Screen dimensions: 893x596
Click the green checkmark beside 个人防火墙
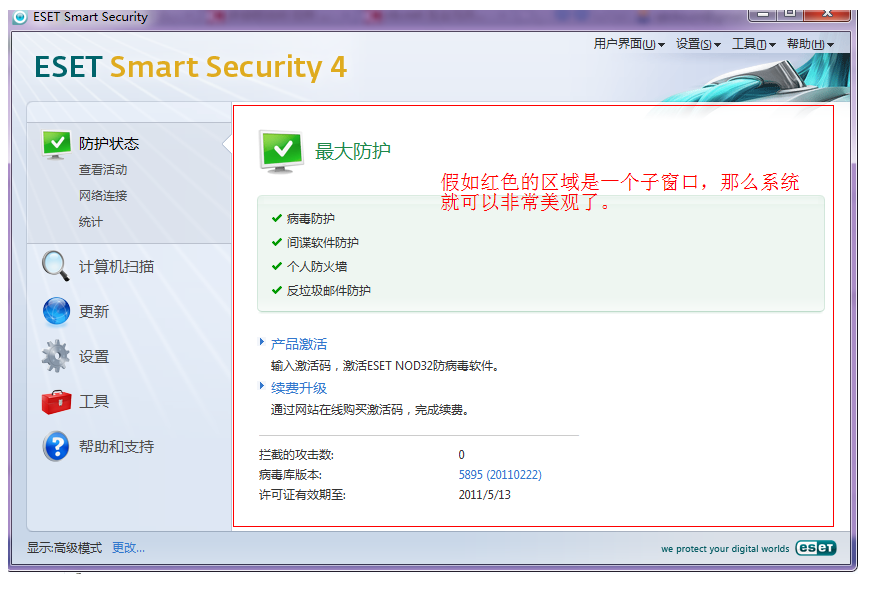pos(277,266)
